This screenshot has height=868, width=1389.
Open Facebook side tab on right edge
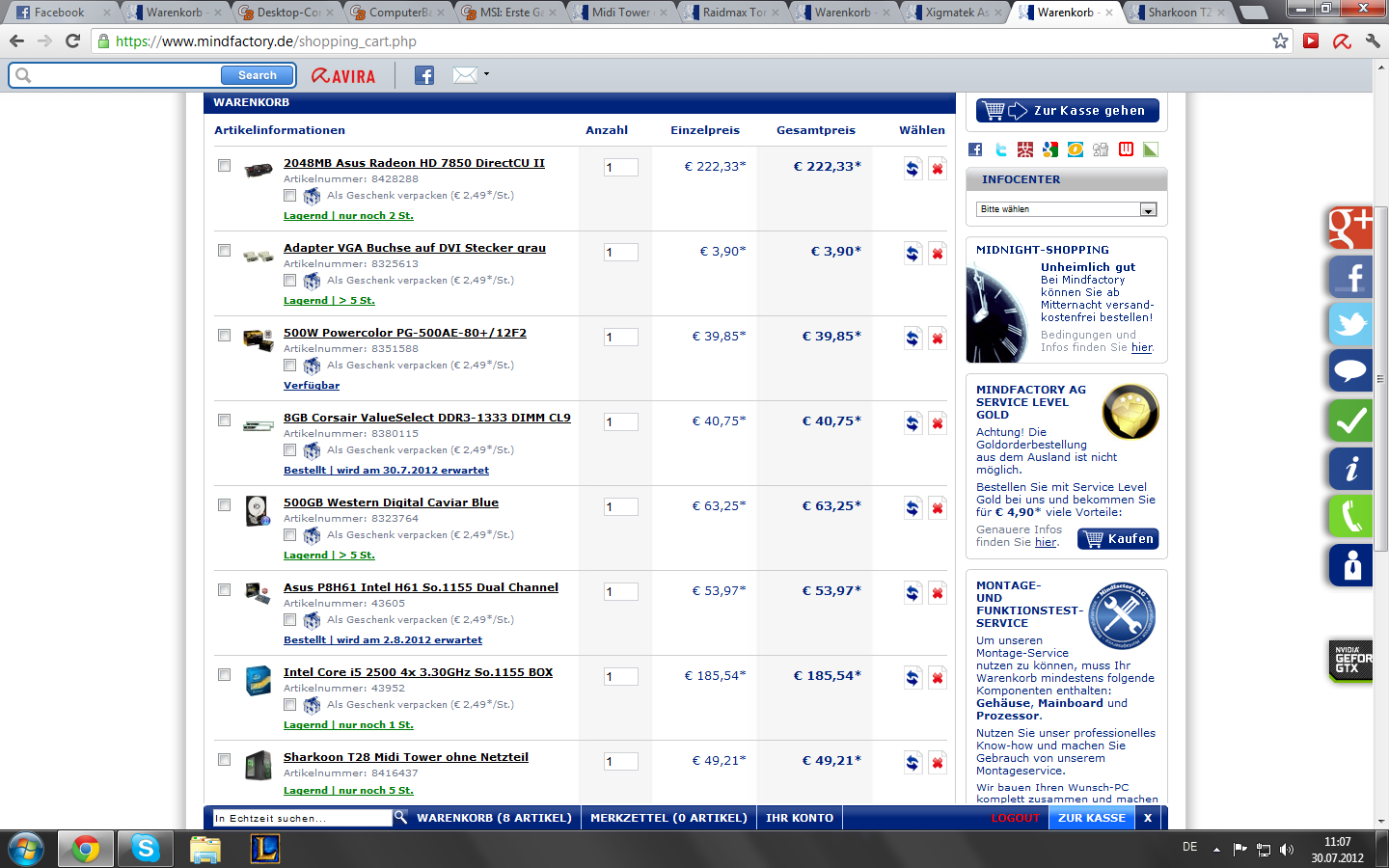click(x=1350, y=277)
